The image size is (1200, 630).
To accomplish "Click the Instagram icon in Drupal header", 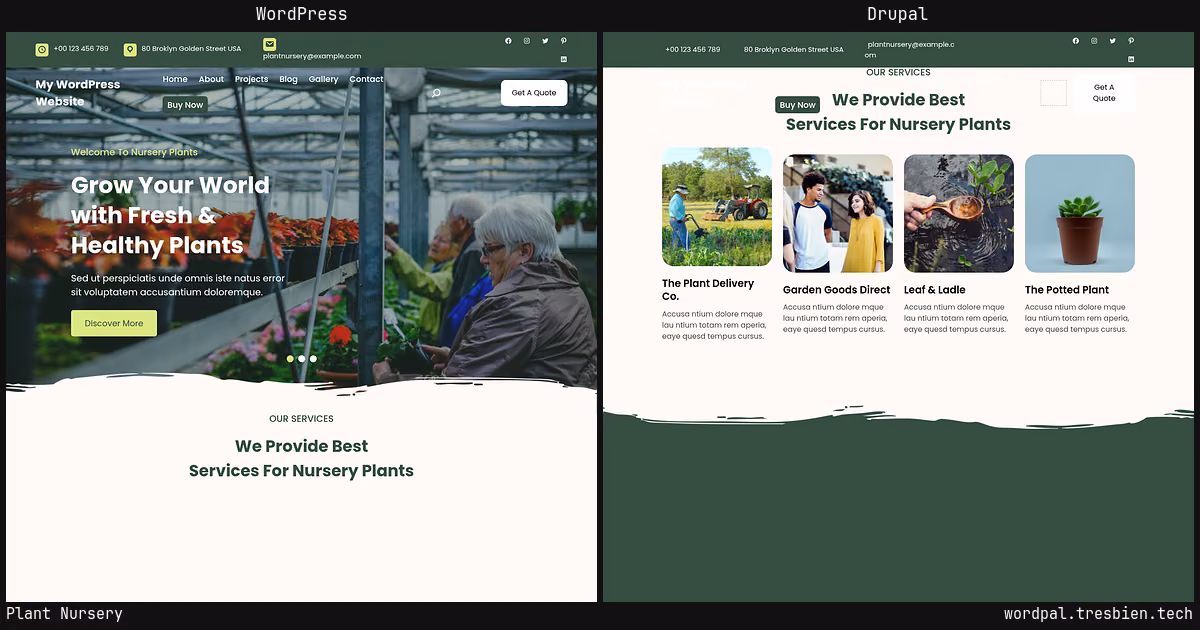I will click(x=1094, y=41).
